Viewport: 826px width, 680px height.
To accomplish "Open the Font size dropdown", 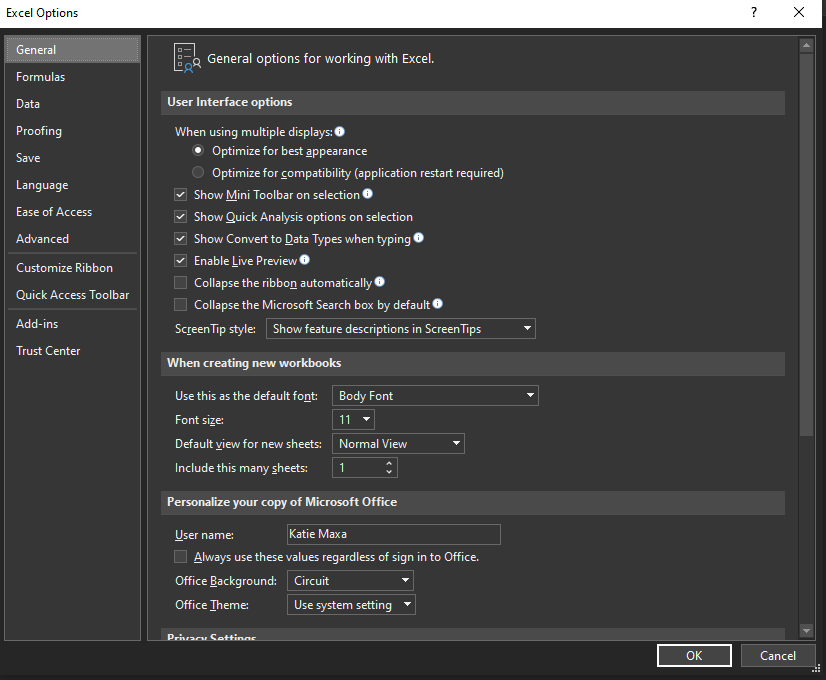I will point(353,420).
